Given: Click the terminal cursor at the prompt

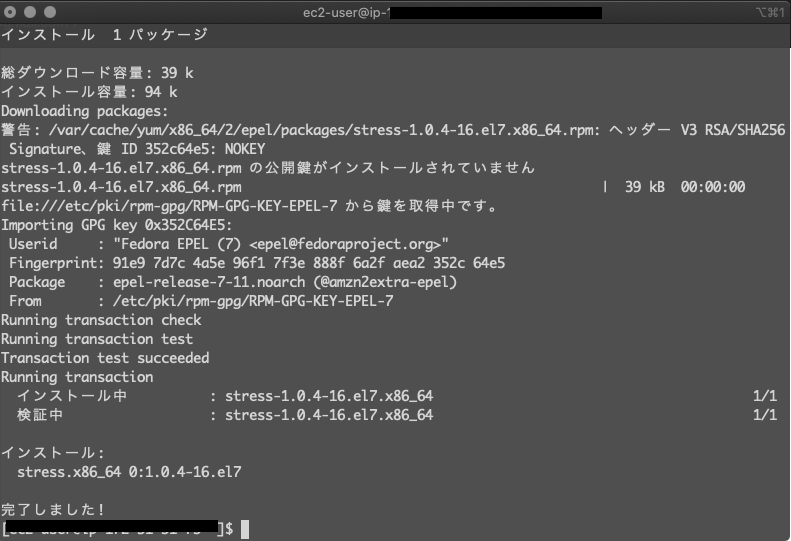Looking at the screenshot, I should tap(245, 529).
